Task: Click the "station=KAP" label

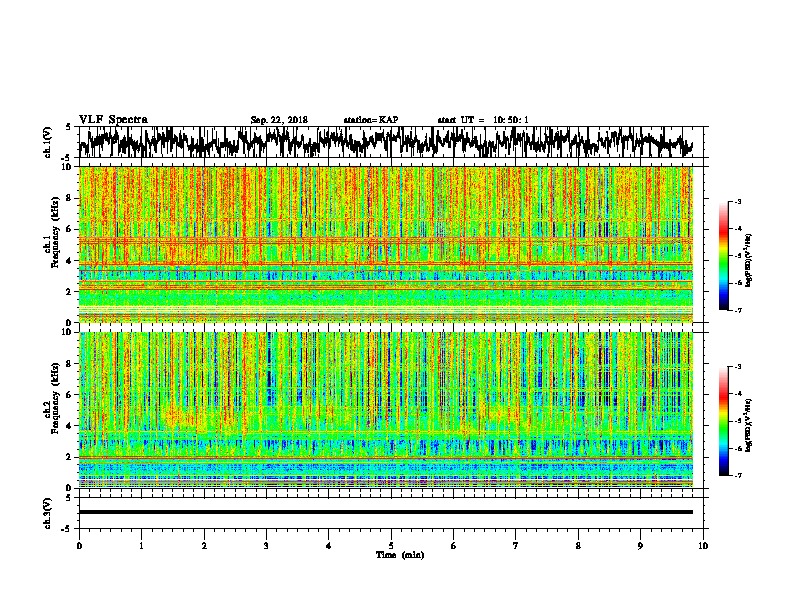Action: (x=371, y=120)
